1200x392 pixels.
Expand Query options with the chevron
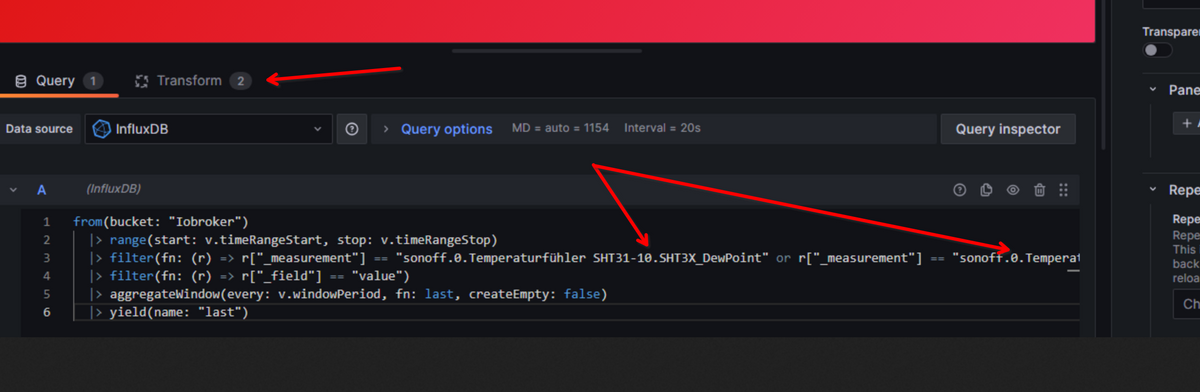coord(386,129)
